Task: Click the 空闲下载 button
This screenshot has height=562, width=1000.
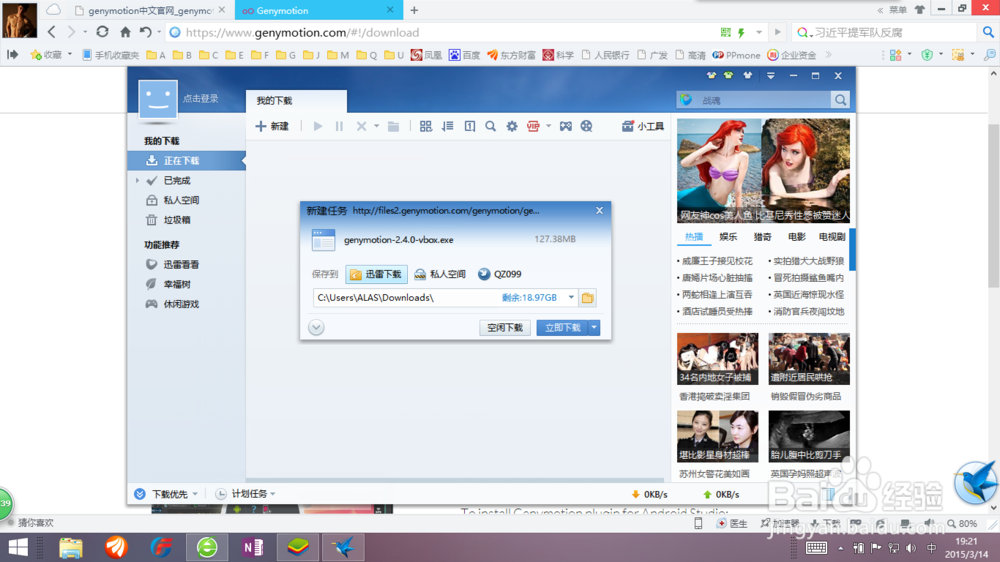Action: [504, 327]
